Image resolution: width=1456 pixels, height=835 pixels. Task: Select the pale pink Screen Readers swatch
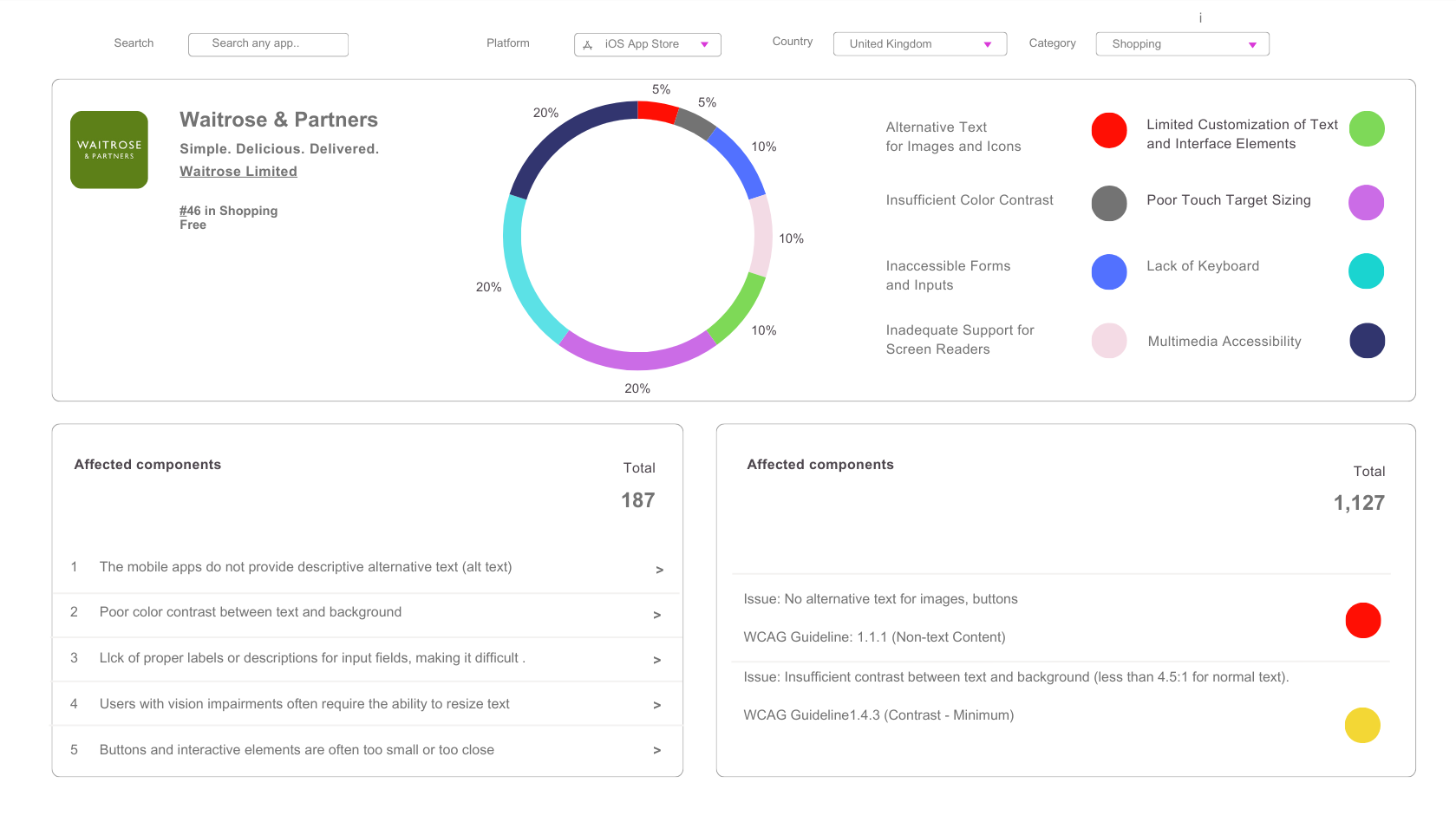(1109, 341)
